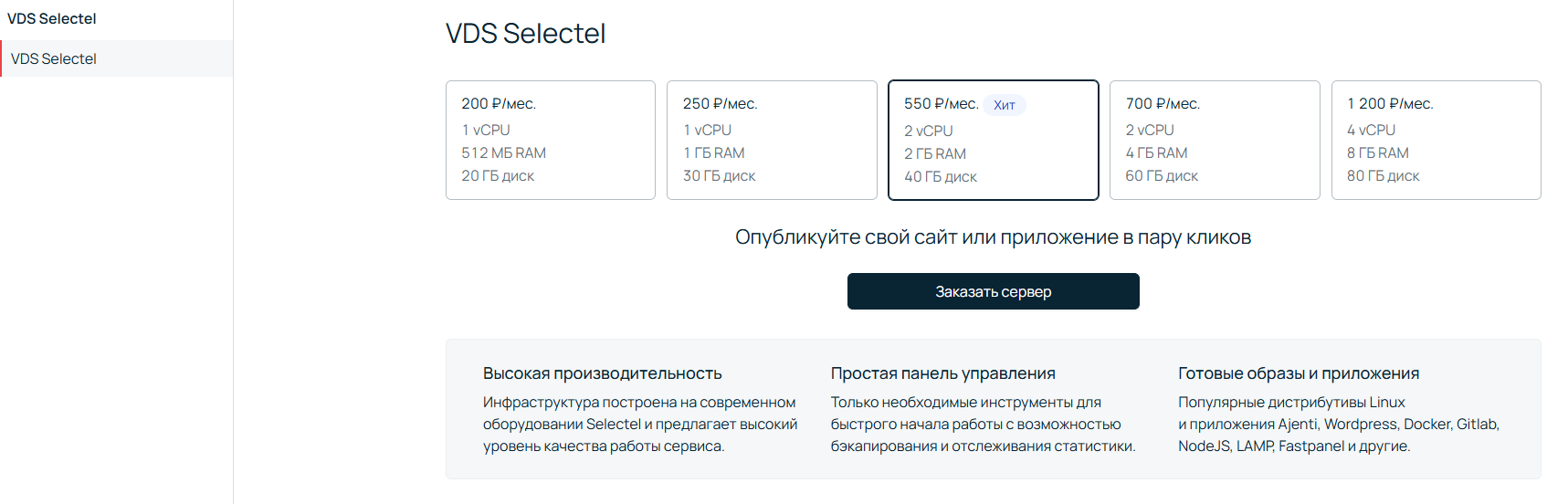Click the Готовые образы и приложения heading
This screenshot has height=504, width=1568.
1299,373
